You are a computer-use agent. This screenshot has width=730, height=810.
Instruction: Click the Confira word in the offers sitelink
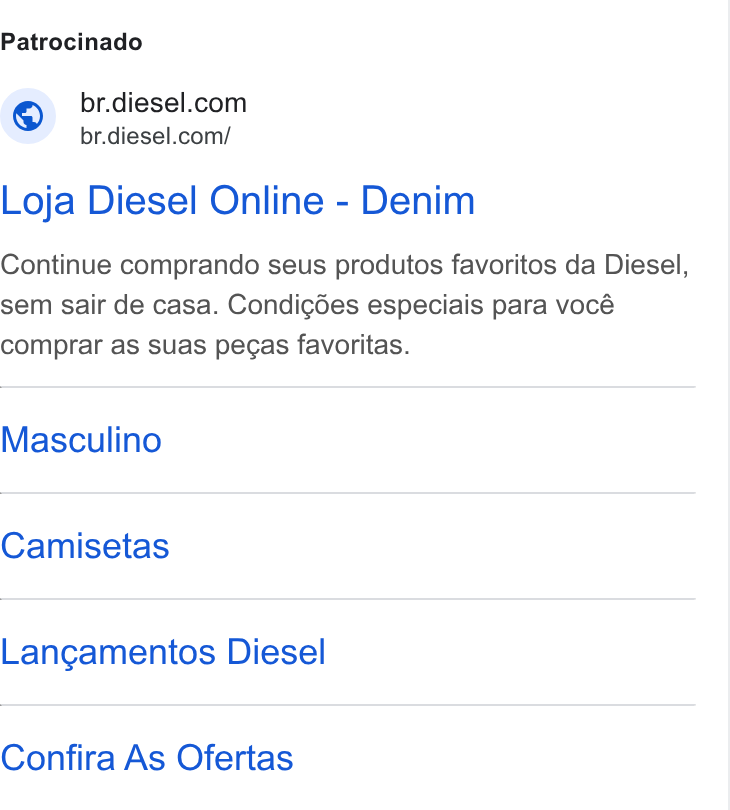57,758
